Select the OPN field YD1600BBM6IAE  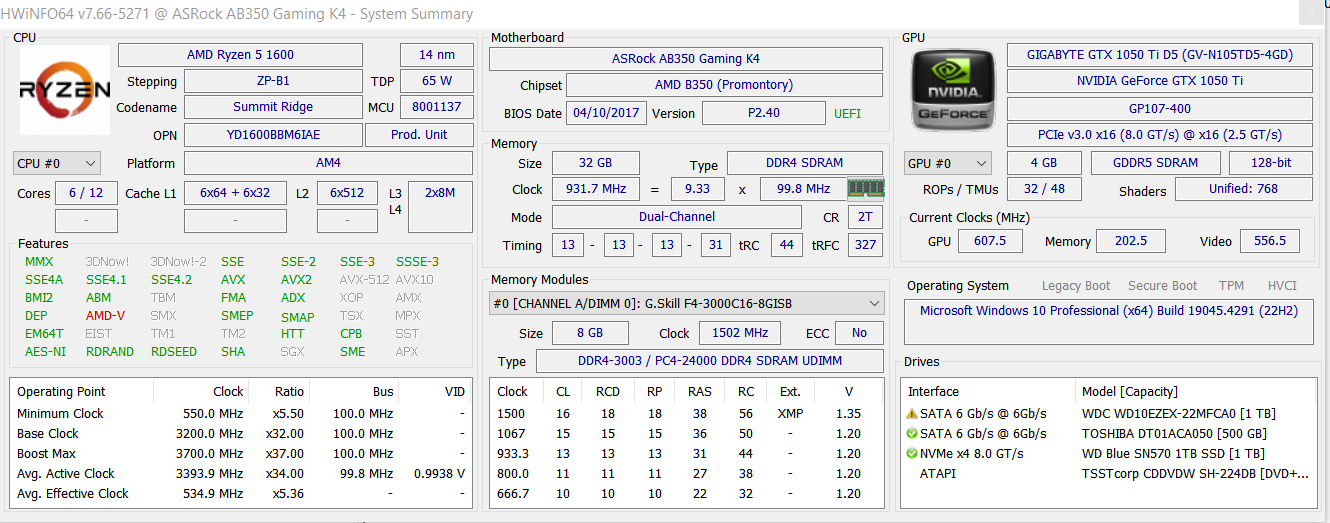point(273,134)
